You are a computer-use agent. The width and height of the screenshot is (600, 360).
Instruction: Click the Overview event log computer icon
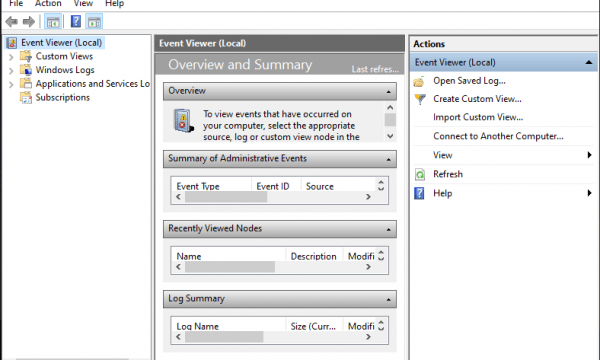click(183, 121)
